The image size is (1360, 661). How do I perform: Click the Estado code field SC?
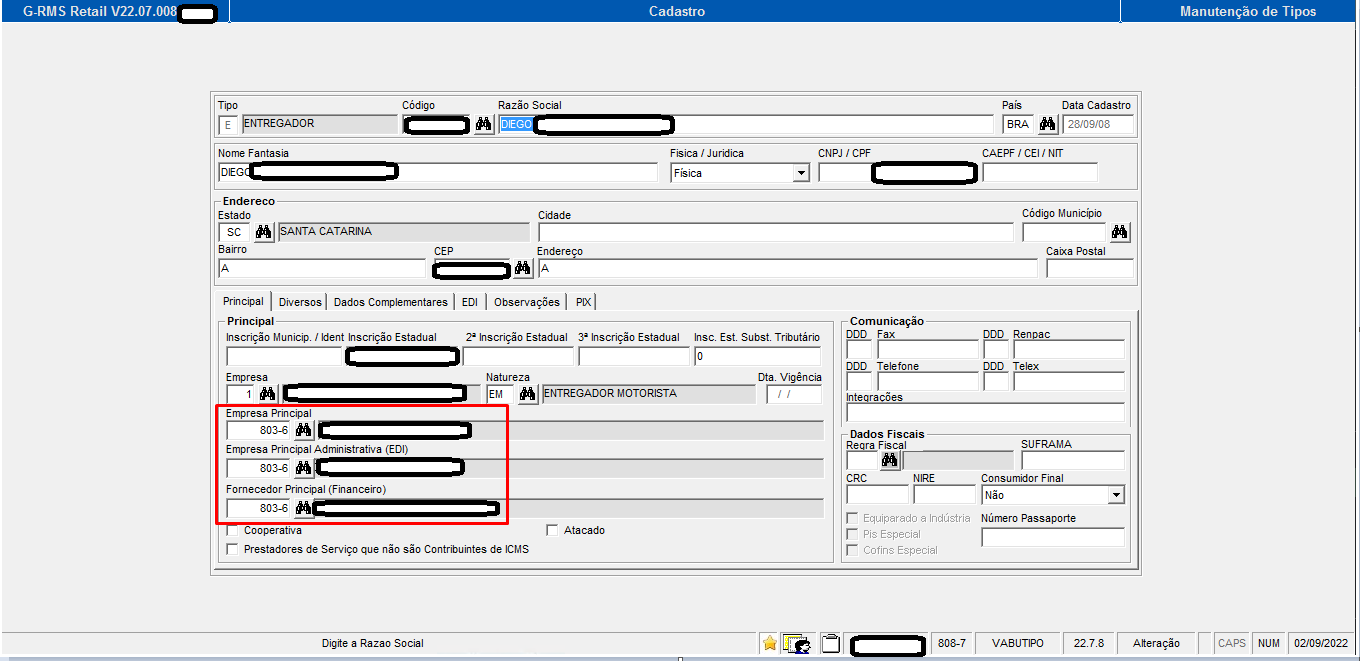(234, 232)
